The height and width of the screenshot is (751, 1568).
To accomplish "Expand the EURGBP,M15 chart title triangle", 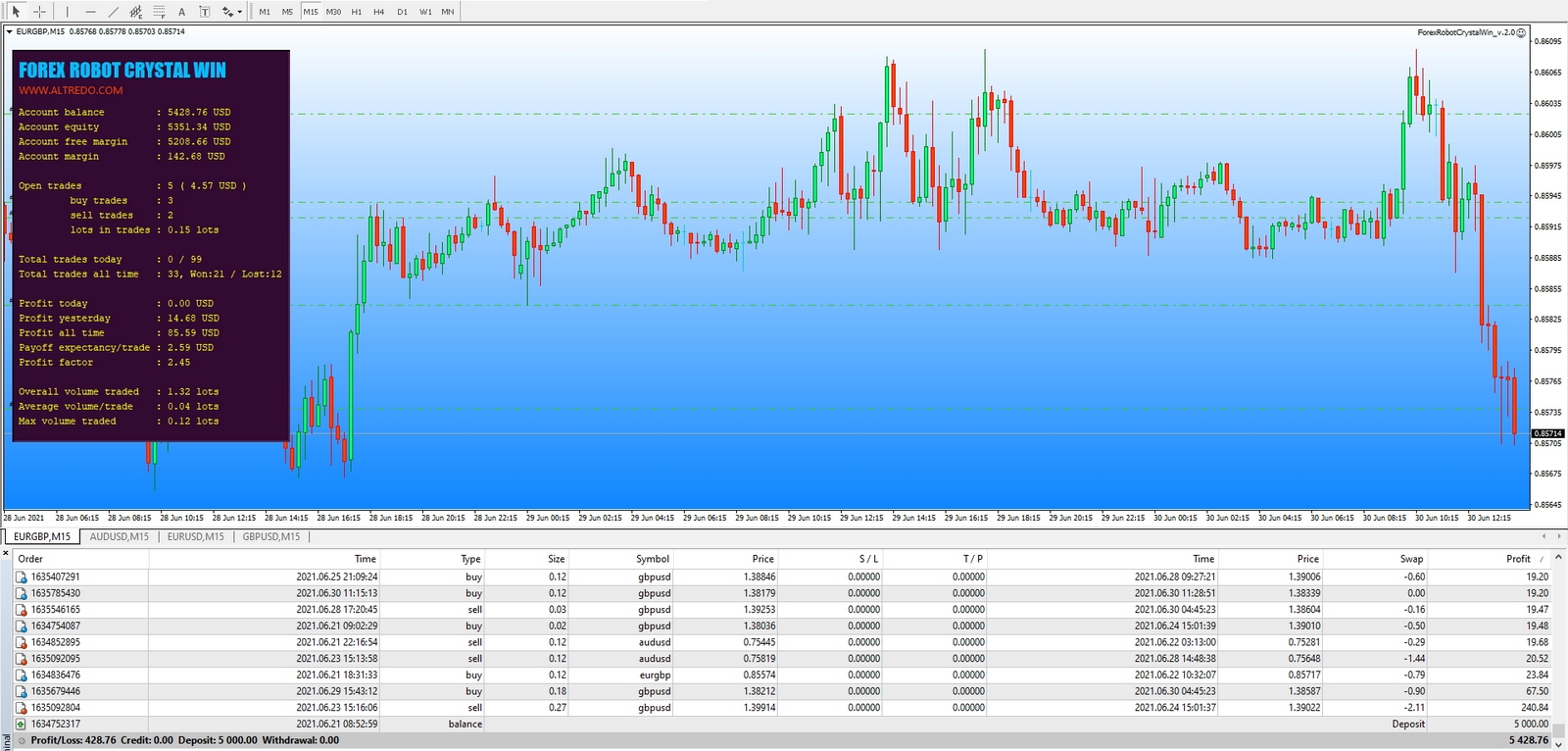I will pyautogui.click(x=10, y=31).
